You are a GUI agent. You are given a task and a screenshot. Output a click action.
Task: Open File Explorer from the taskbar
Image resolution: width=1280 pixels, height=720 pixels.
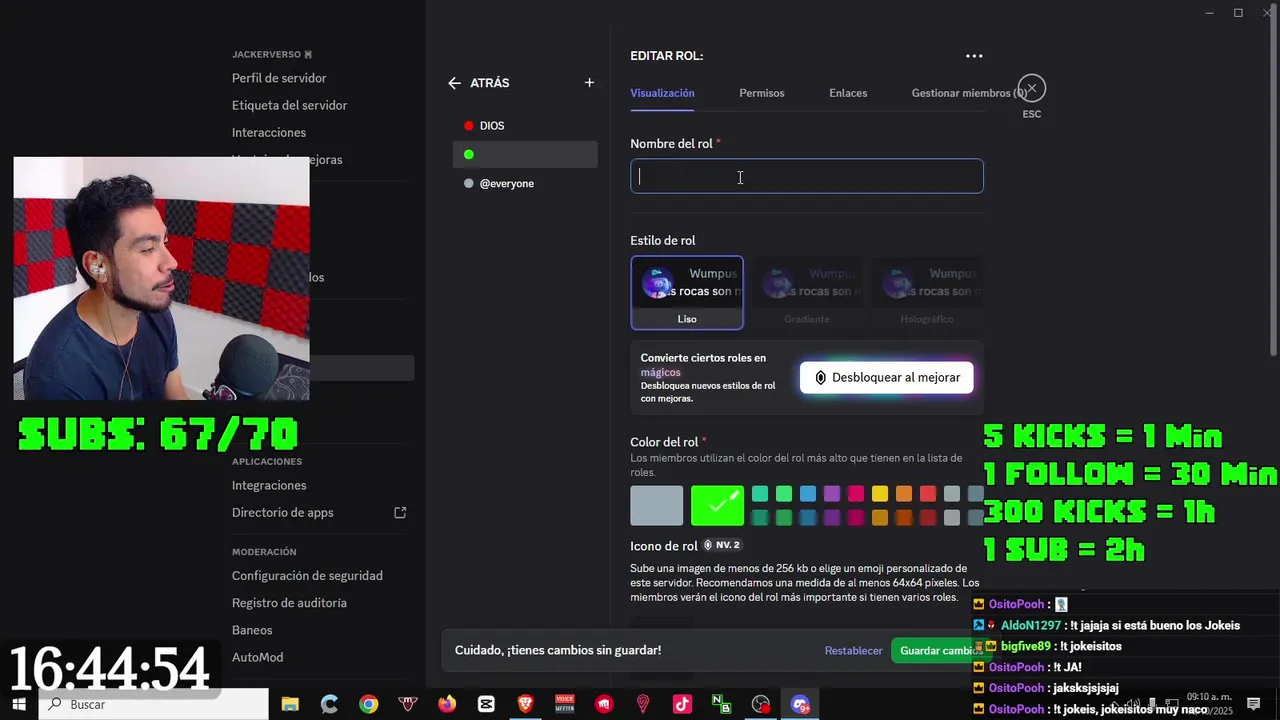tap(290, 704)
